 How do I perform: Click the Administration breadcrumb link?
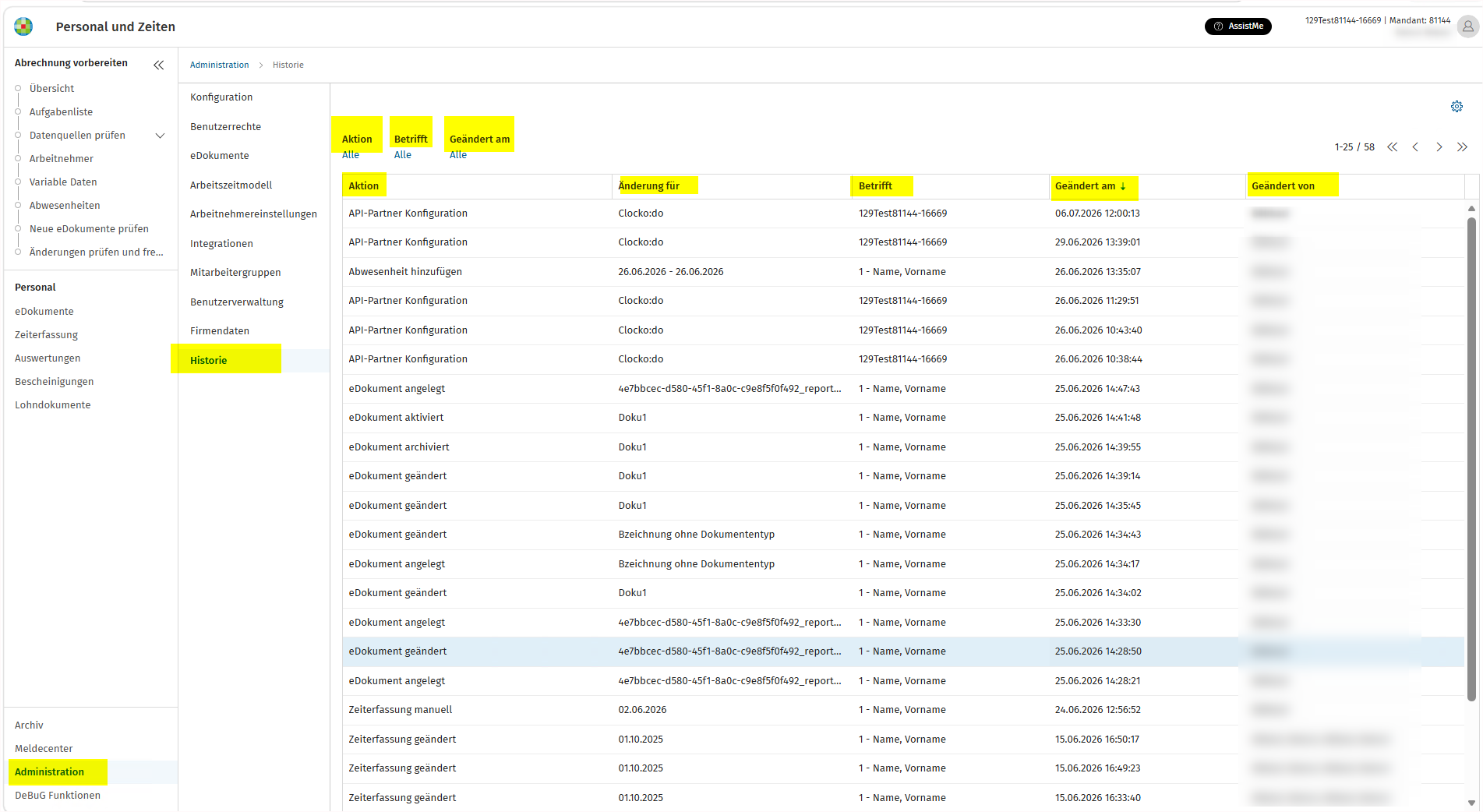(220, 65)
